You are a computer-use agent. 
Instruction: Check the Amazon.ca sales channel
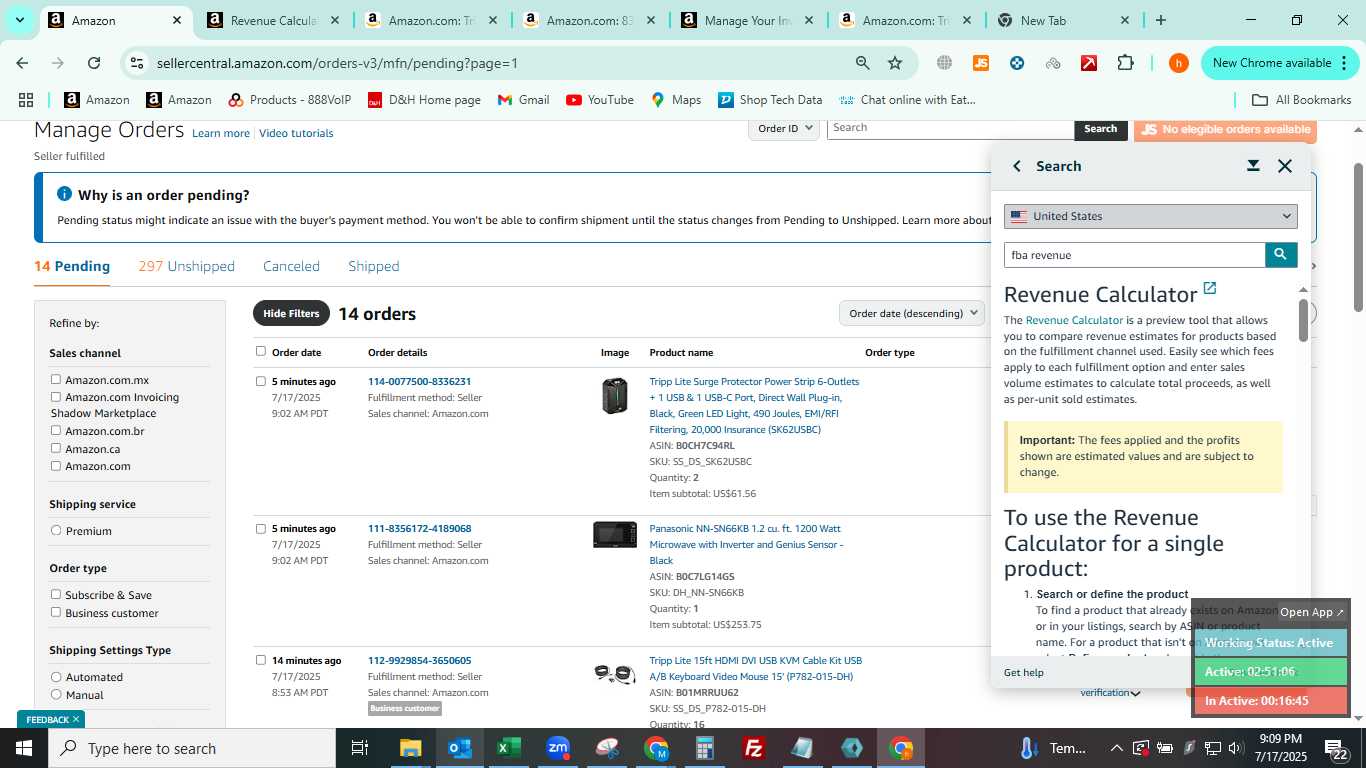tap(56, 448)
